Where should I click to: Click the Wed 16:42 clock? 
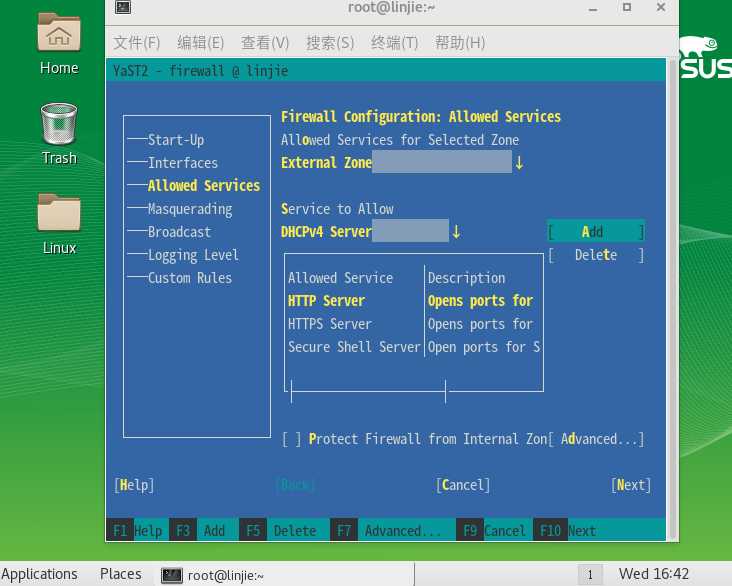coord(654,574)
